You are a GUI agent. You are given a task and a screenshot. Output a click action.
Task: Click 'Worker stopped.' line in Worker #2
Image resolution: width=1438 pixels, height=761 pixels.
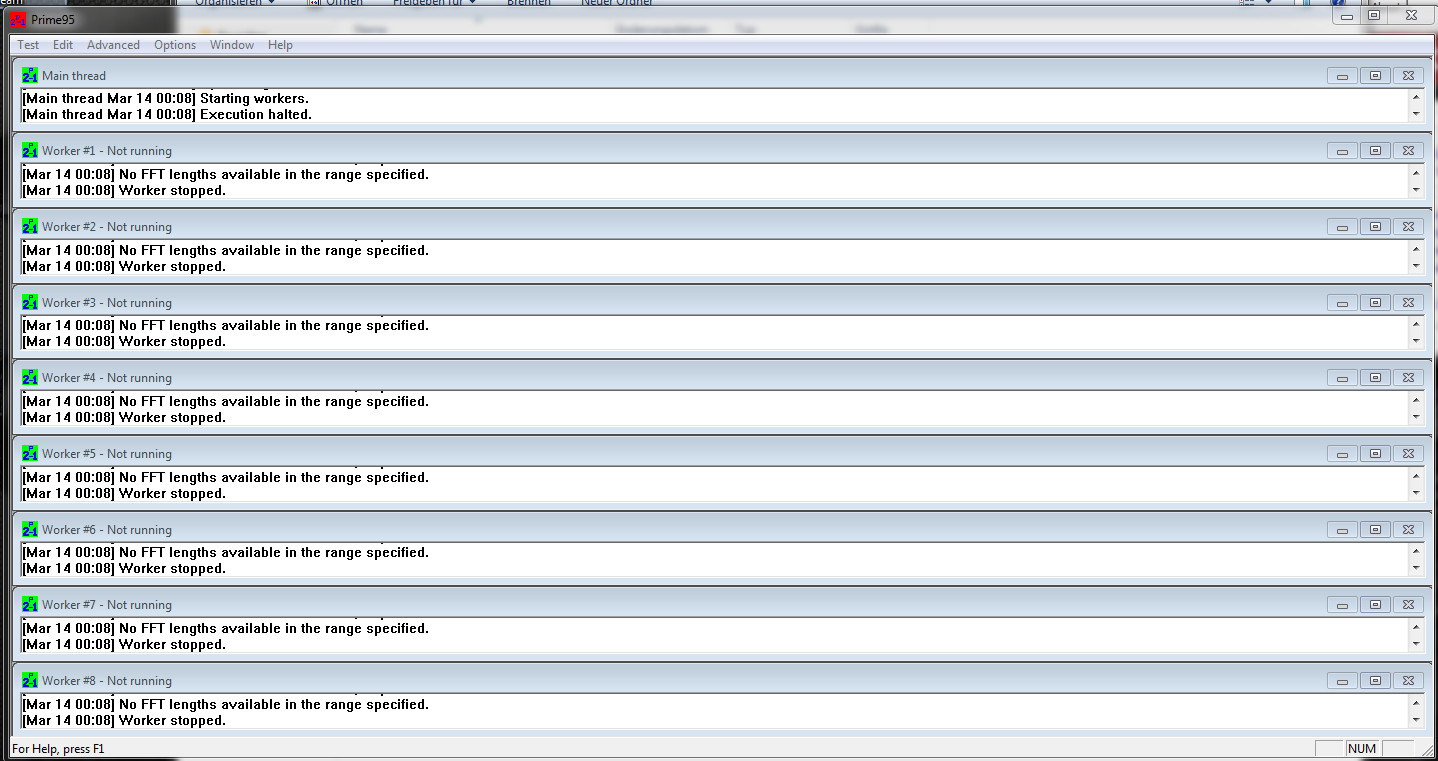[x=124, y=266]
